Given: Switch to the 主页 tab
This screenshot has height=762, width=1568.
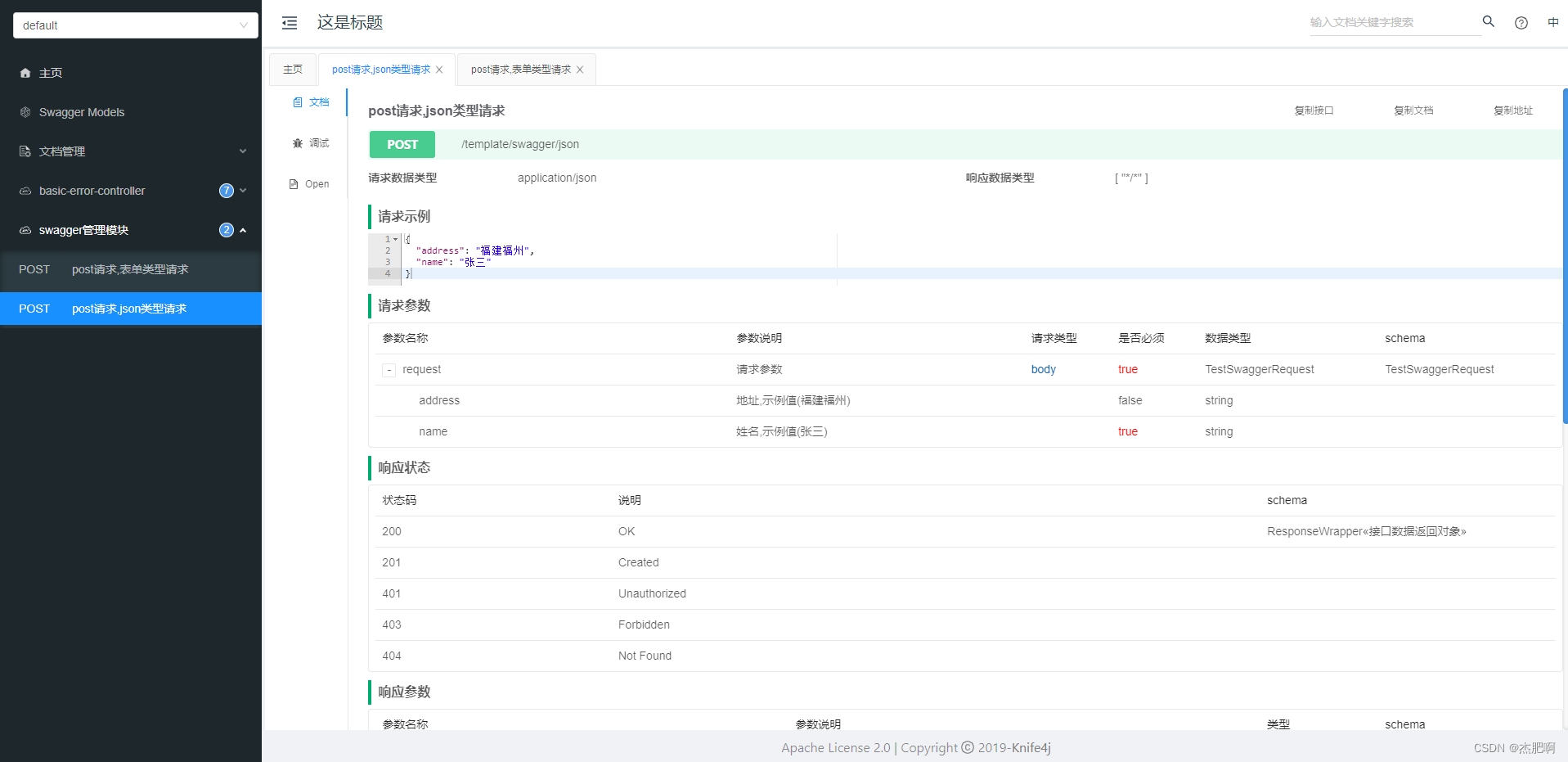Looking at the screenshot, I should (x=292, y=70).
